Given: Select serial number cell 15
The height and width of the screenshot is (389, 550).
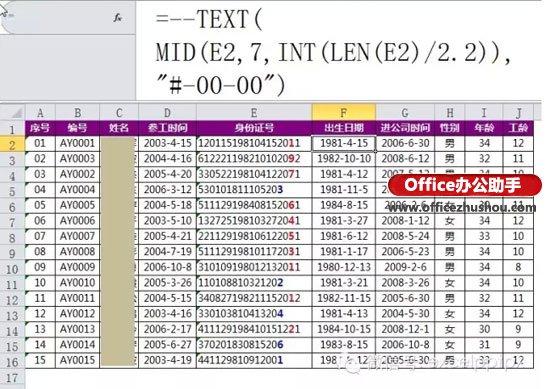Looking at the screenshot, I should tap(40, 360).
